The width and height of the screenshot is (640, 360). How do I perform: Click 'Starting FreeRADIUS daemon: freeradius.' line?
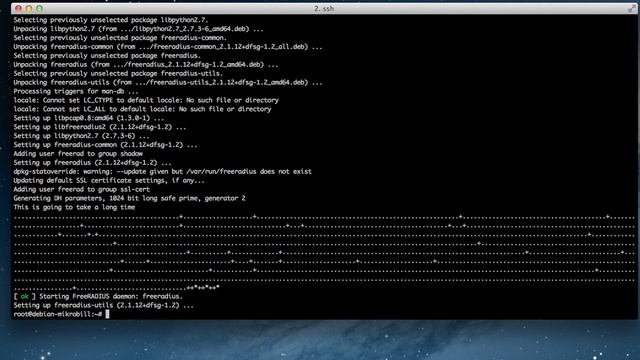[111, 296]
